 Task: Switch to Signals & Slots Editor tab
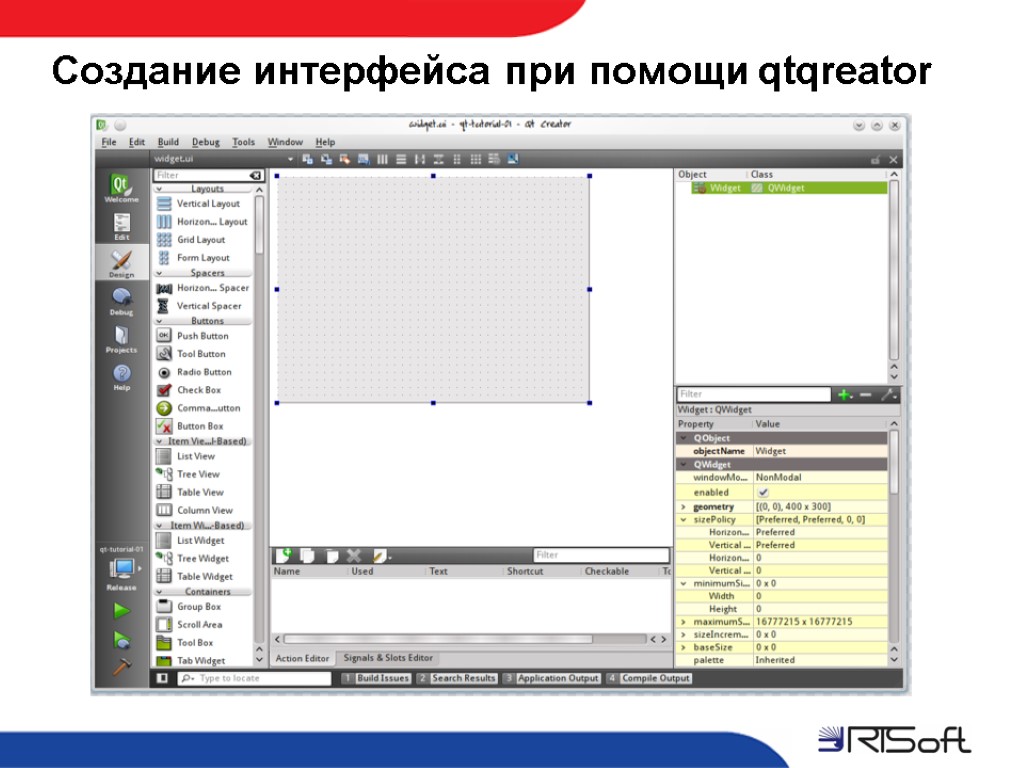click(x=388, y=658)
